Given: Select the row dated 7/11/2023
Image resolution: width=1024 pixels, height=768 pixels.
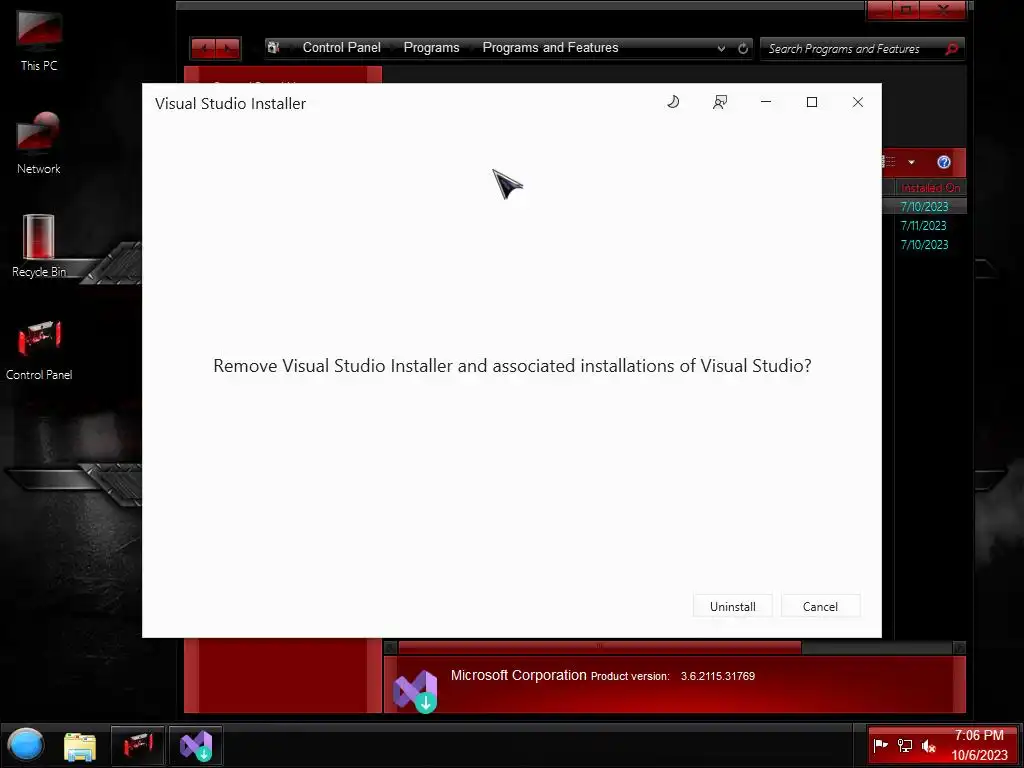Looking at the screenshot, I should (923, 225).
